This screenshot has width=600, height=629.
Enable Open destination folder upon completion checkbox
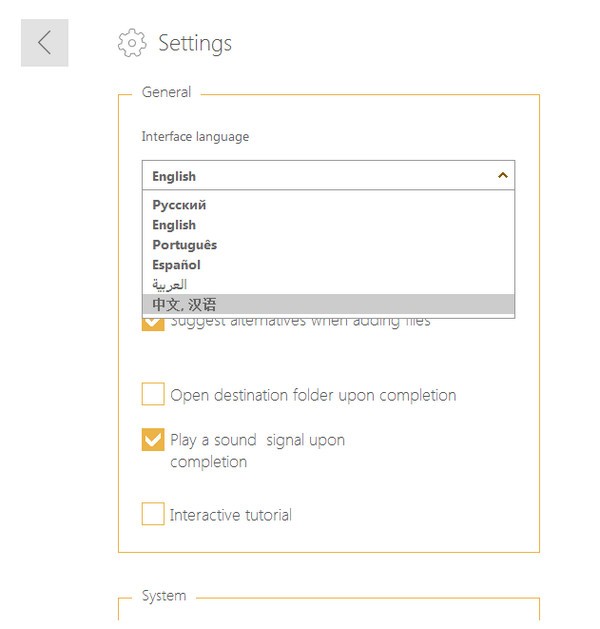[153, 394]
